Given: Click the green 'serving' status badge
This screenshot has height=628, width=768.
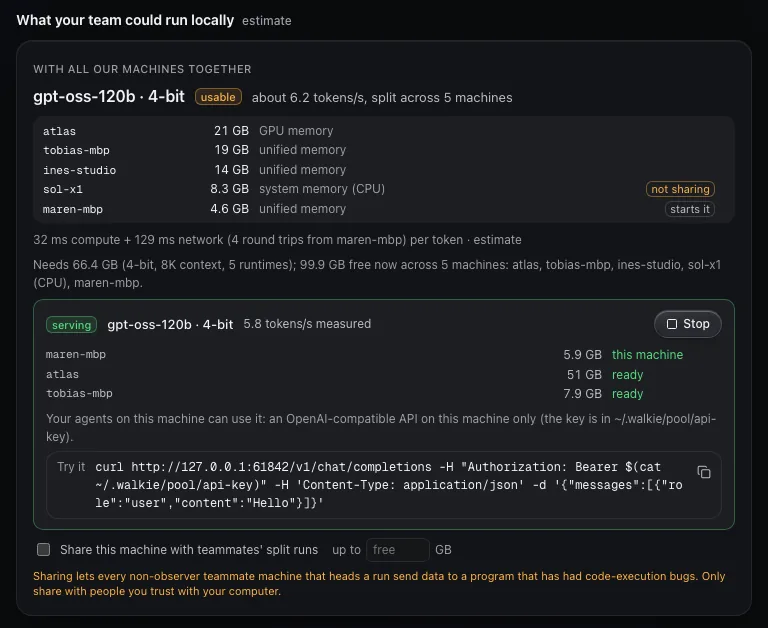Looking at the screenshot, I should pyautogui.click(x=72, y=325).
